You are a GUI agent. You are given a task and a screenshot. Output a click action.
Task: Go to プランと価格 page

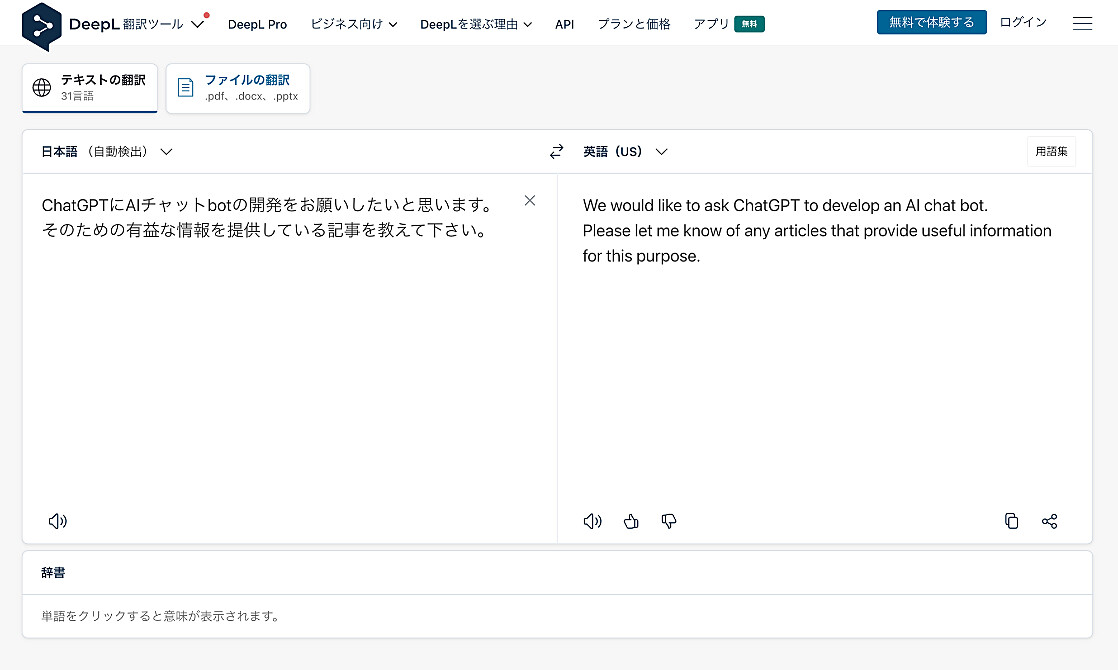coord(634,24)
